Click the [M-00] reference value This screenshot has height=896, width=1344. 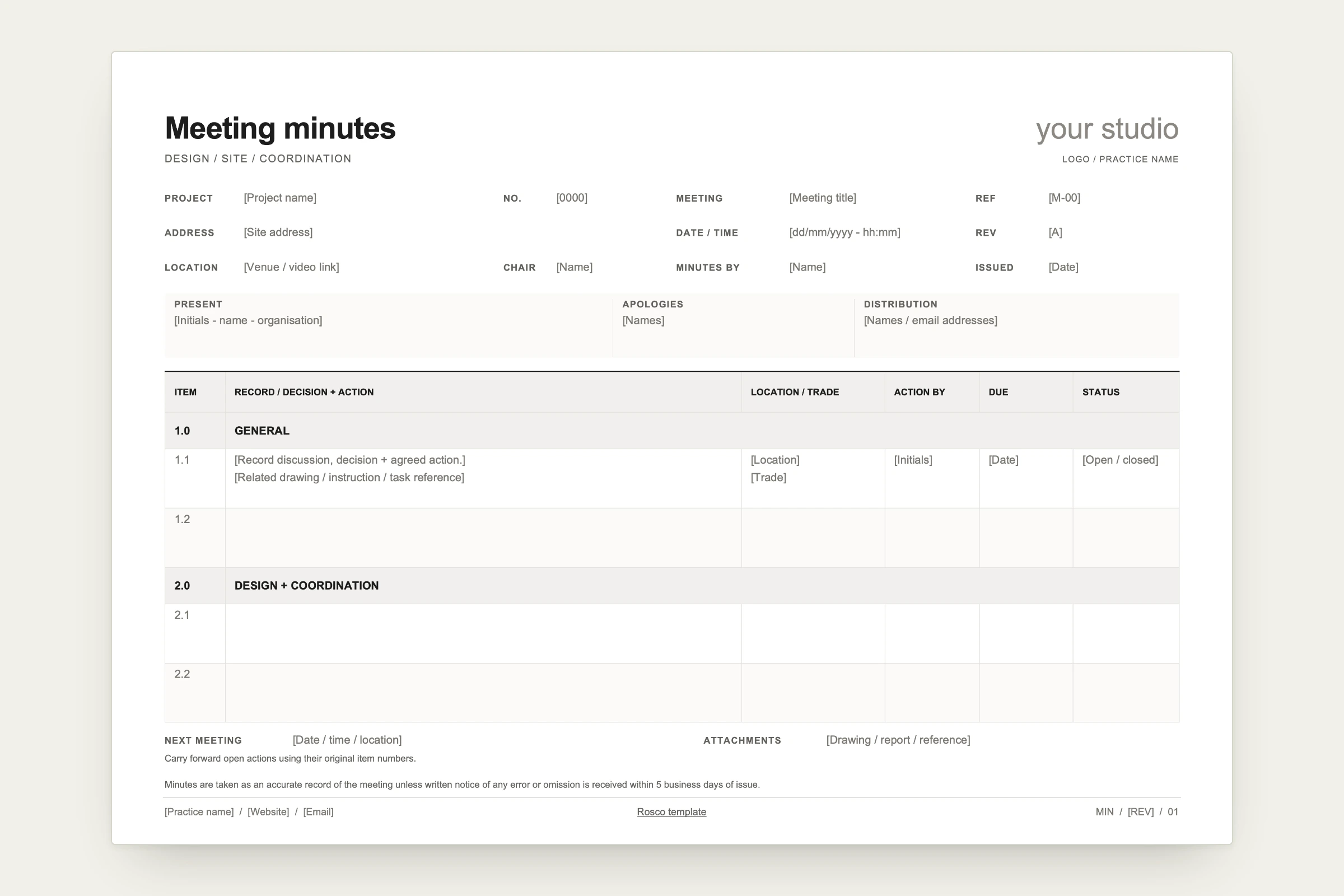click(1065, 198)
